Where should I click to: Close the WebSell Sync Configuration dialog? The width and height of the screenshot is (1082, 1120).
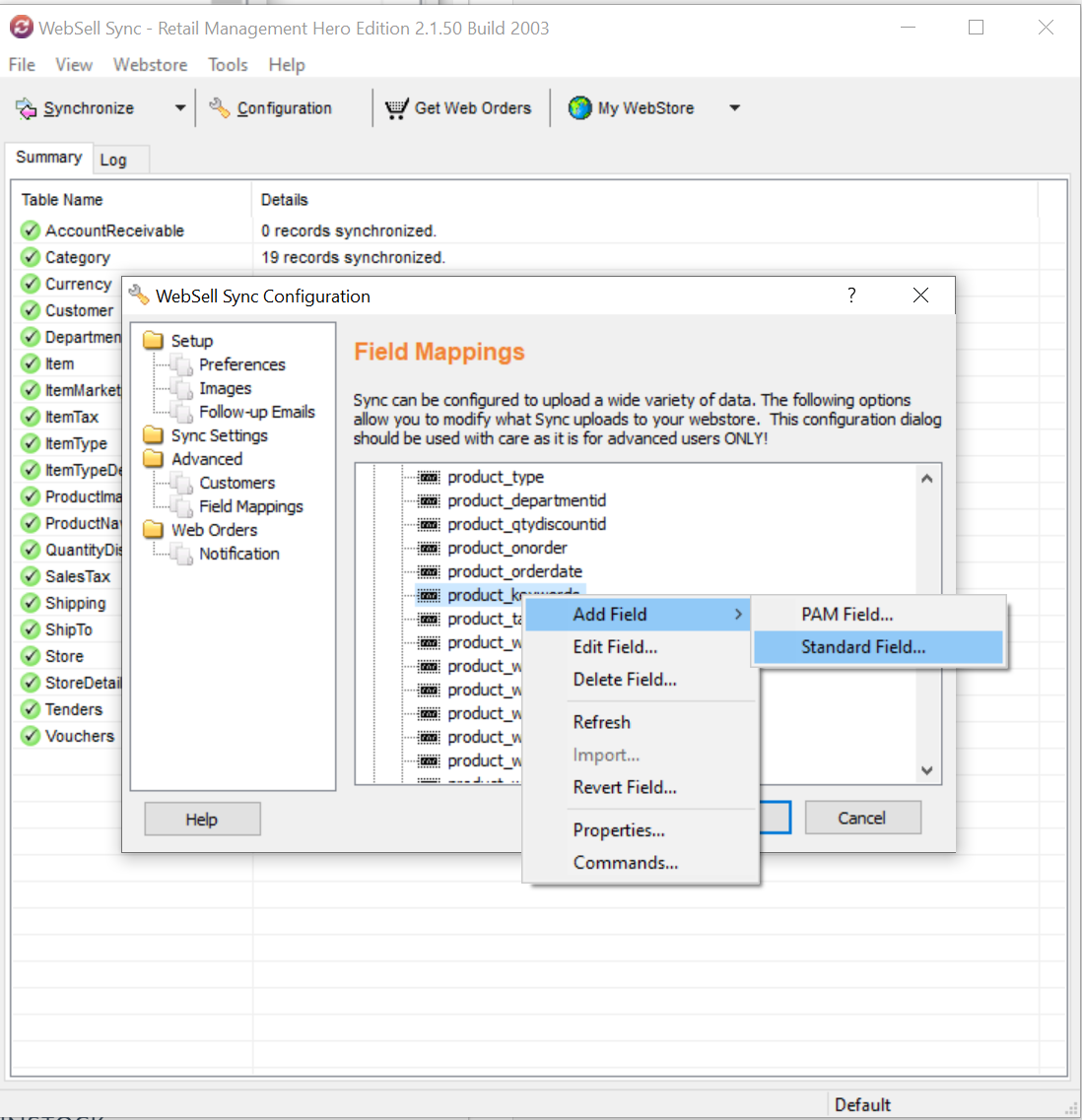coord(920,296)
